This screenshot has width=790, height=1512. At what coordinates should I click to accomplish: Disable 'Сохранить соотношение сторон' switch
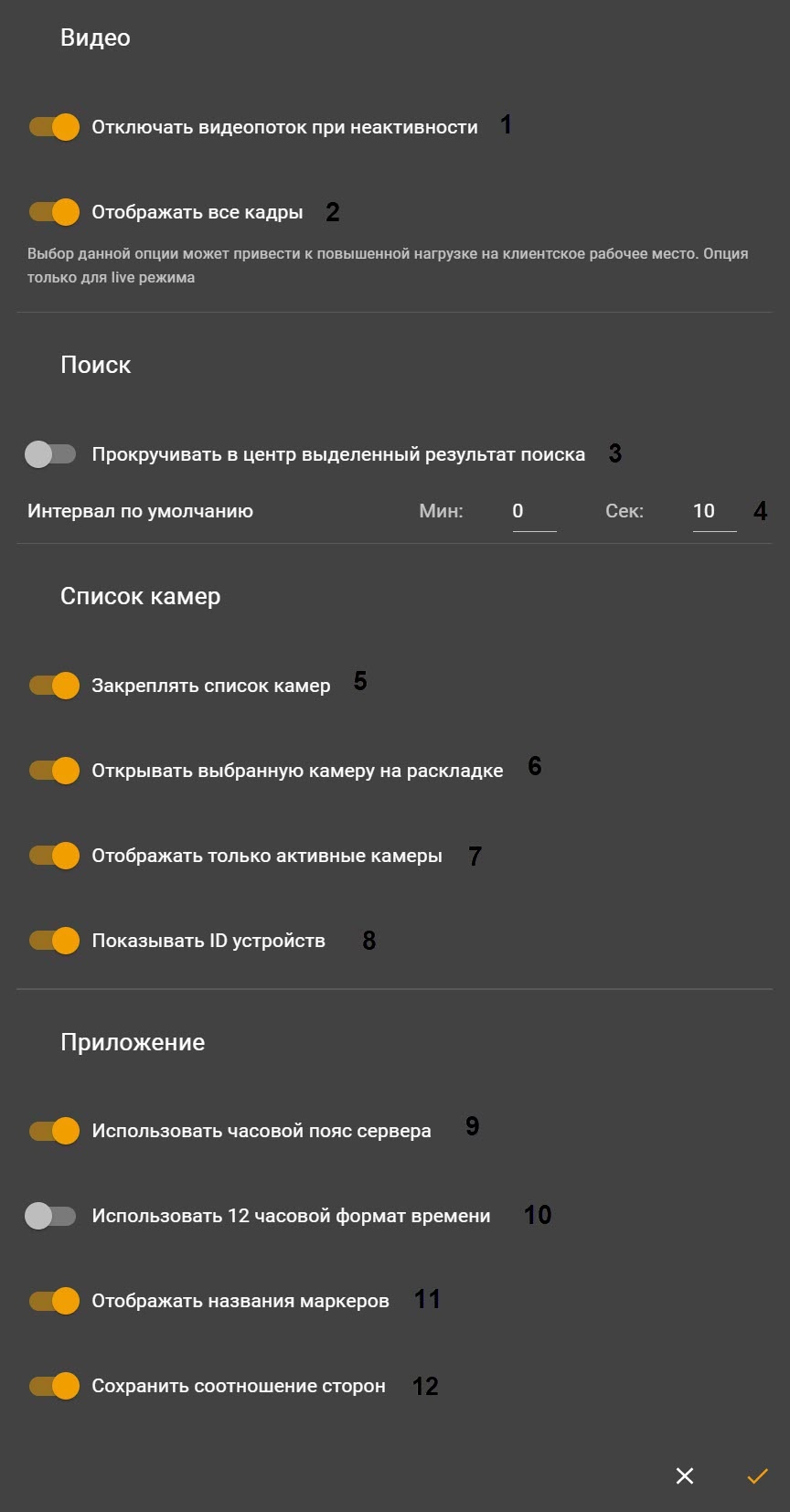(x=54, y=1386)
